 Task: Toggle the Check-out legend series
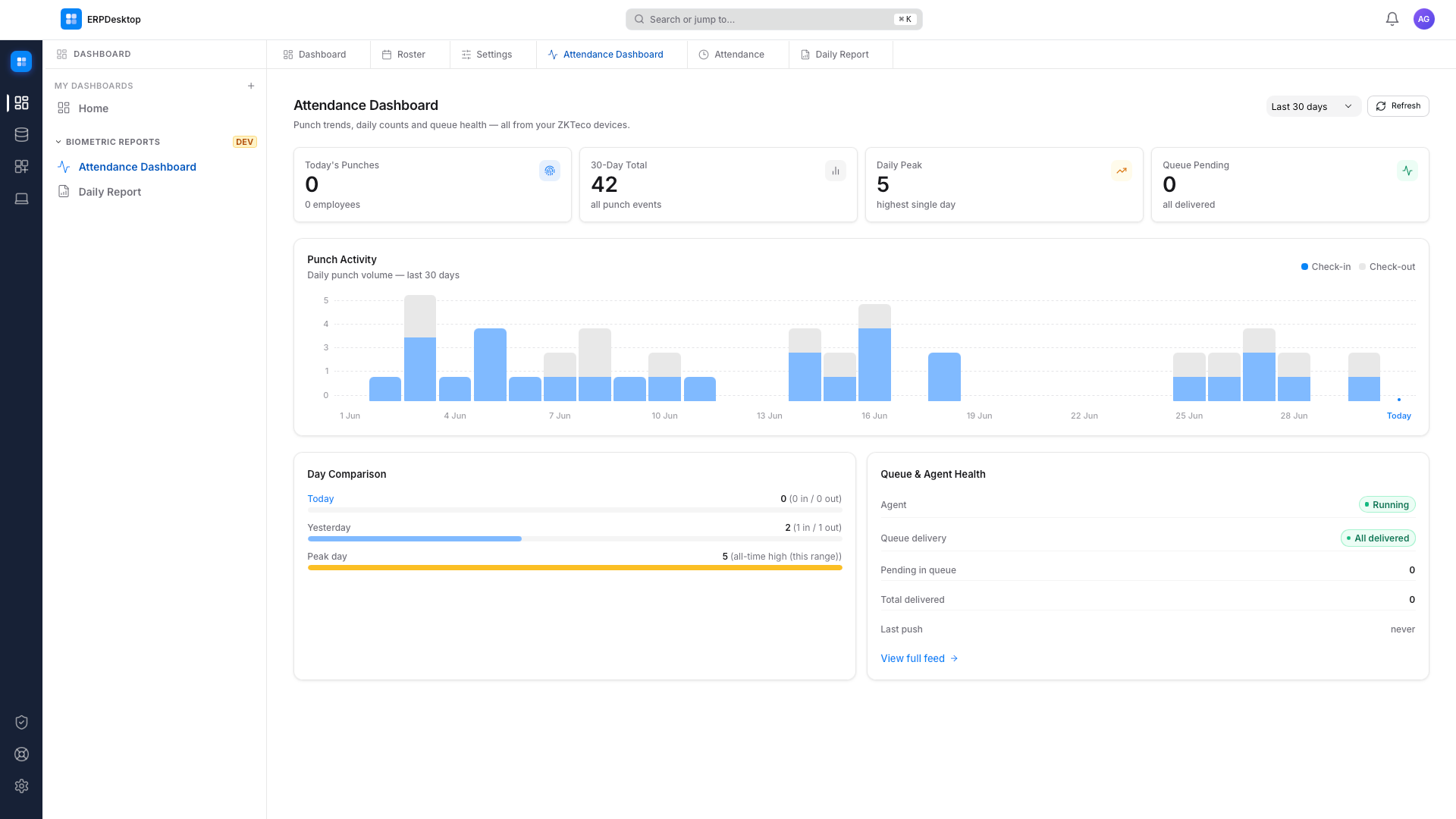click(x=1387, y=266)
